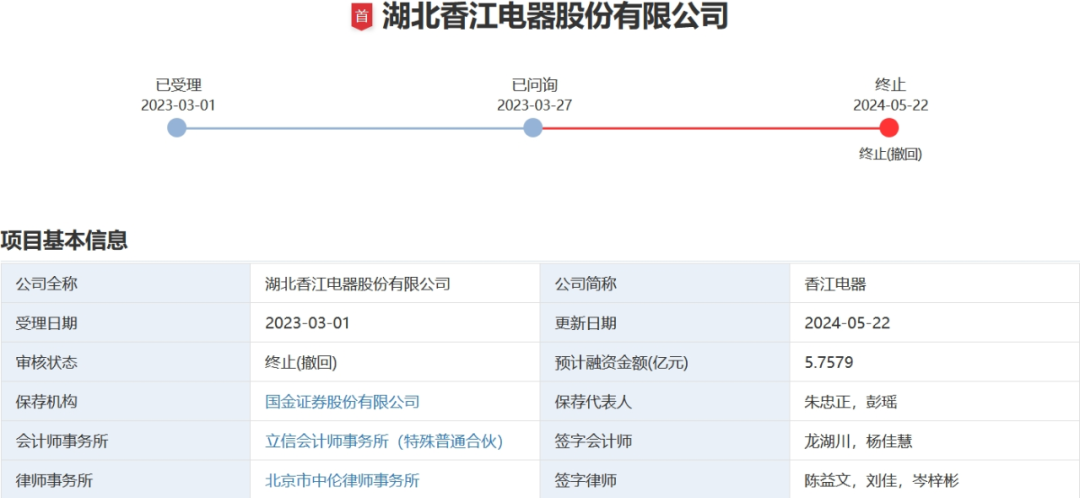1080x498 pixels.
Task: Click the 终止(撤回) value in 审核状态 row
Action: (x=301, y=362)
